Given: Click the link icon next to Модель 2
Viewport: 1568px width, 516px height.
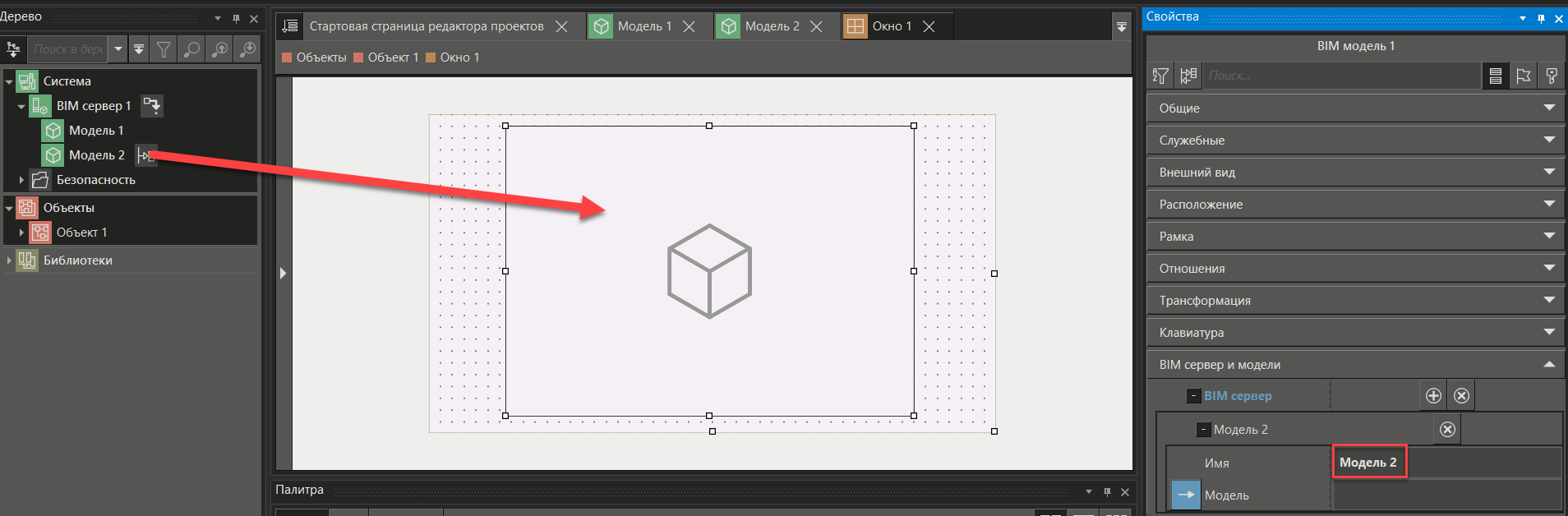Looking at the screenshot, I should click(x=145, y=155).
